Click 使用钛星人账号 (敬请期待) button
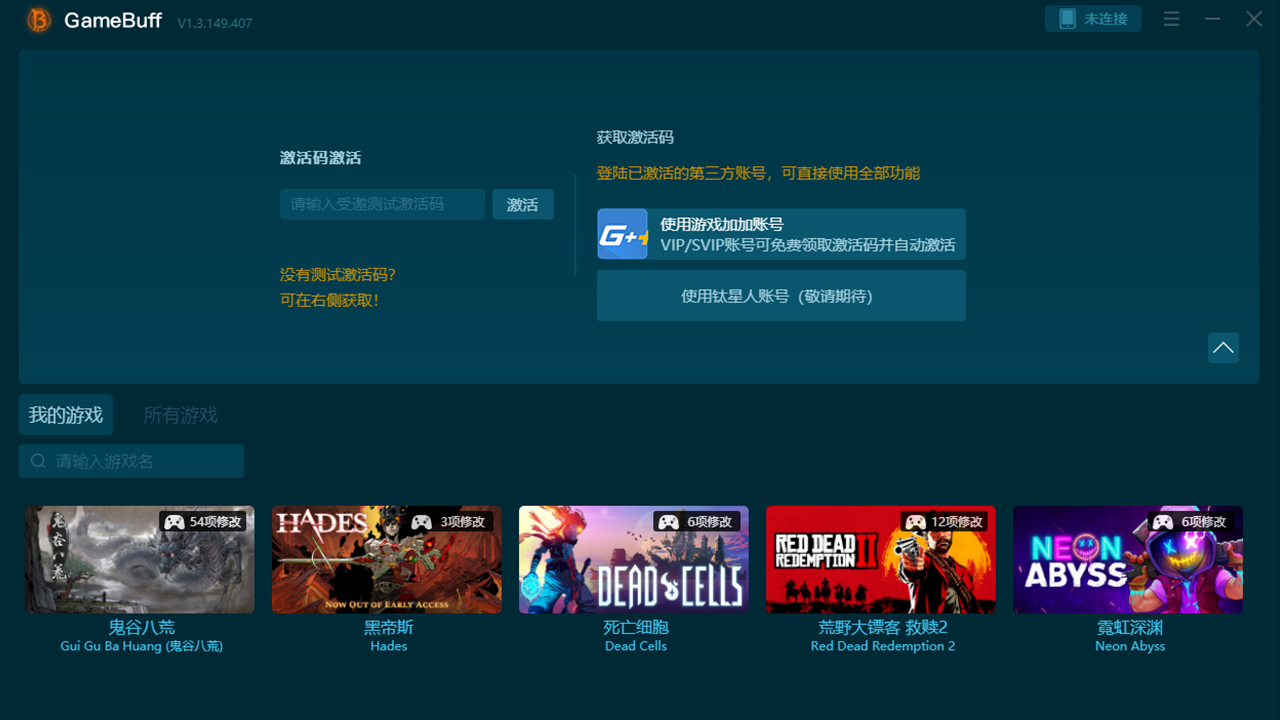This screenshot has width=1280, height=720. click(781, 295)
